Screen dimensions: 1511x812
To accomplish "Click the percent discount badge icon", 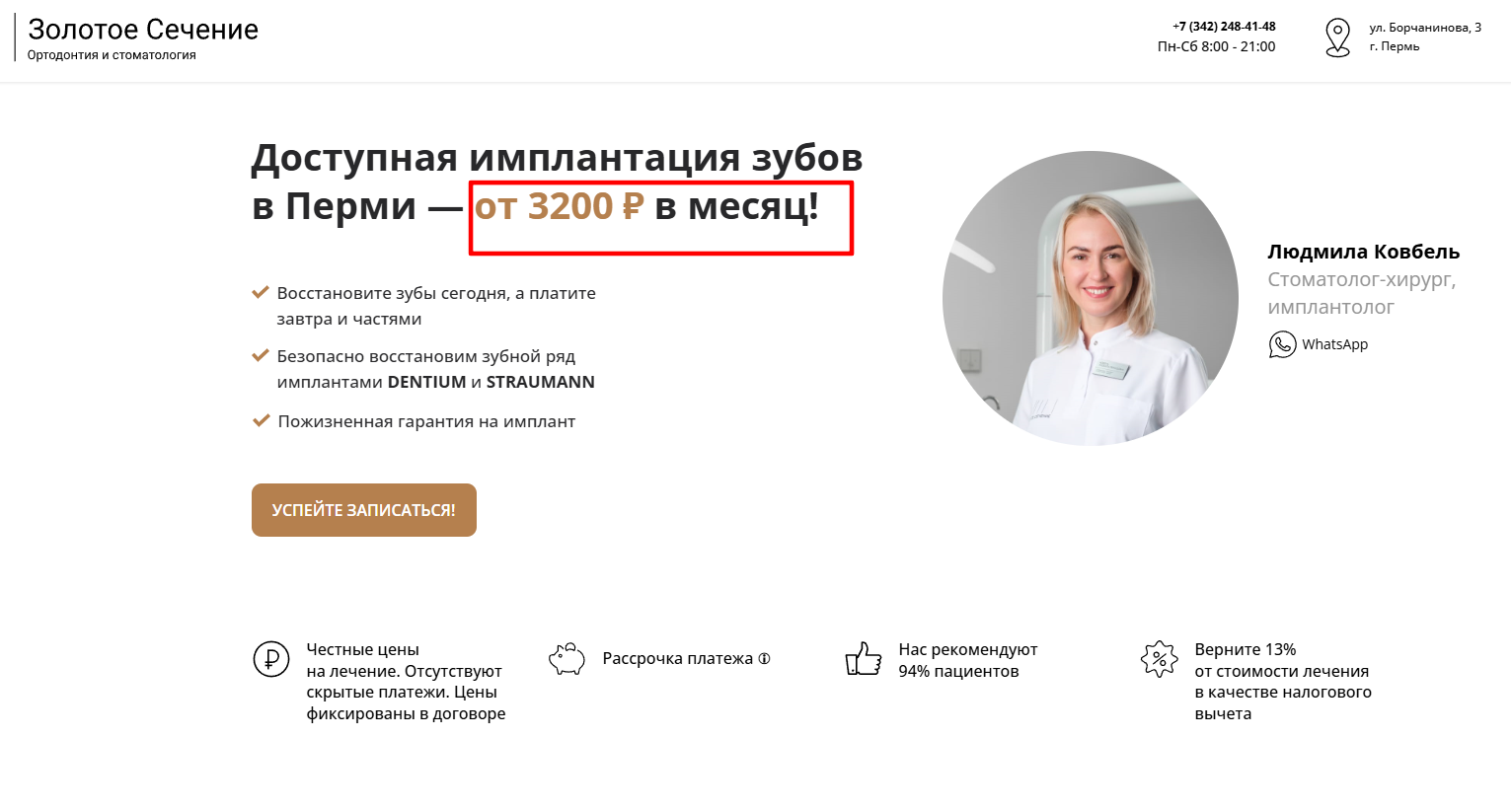I will [1160, 658].
